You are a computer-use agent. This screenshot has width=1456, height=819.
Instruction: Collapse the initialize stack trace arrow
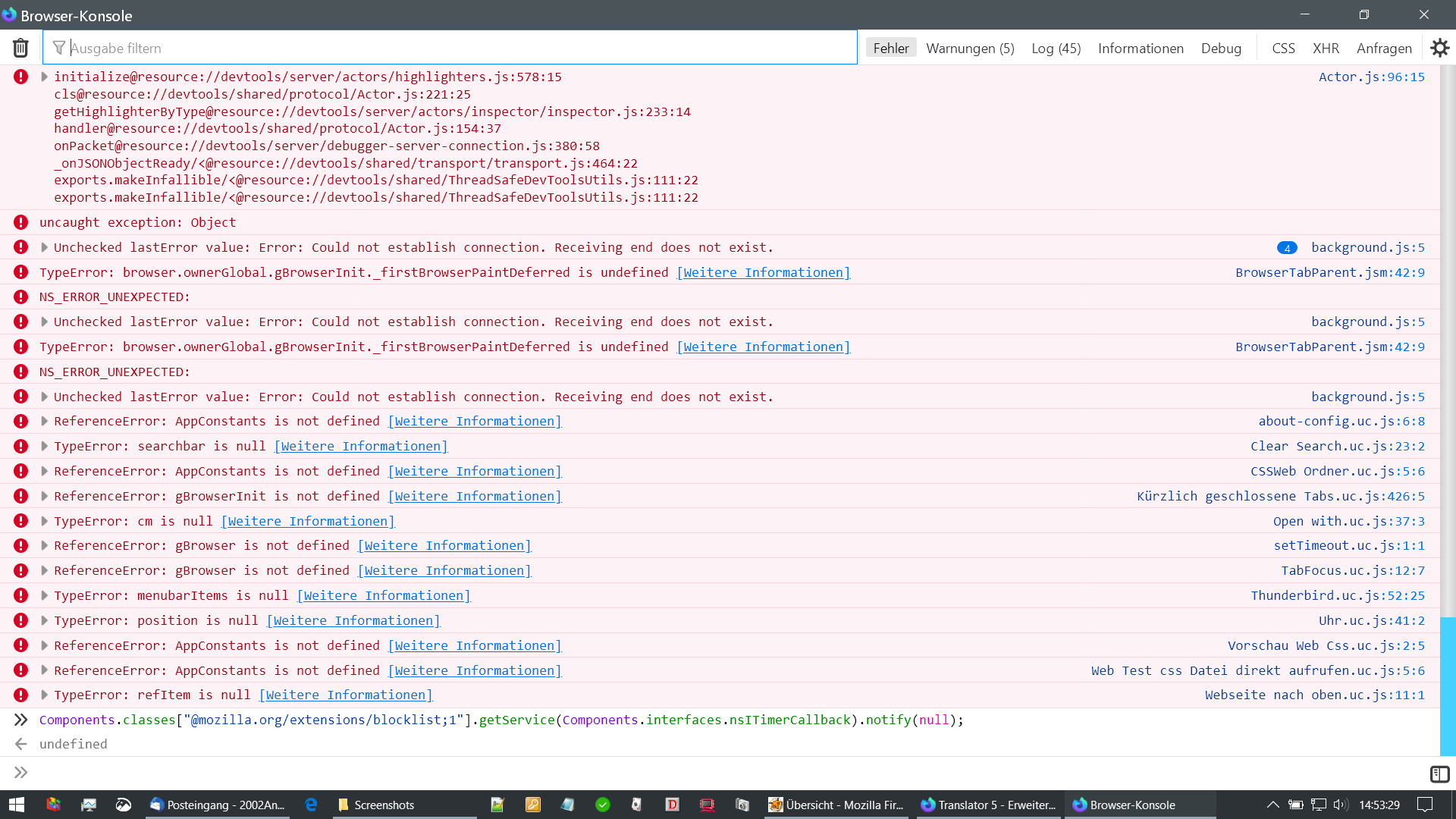point(44,77)
